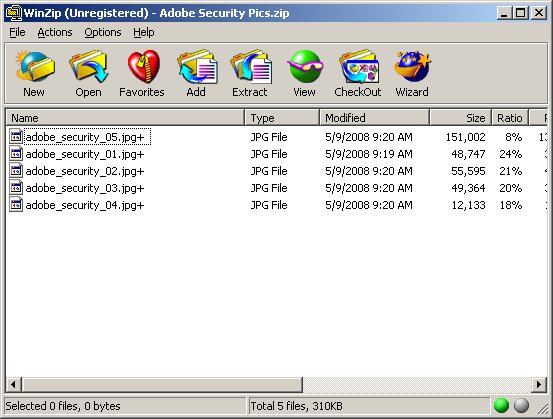Viewport: 553px width, 419px height.
Task: Click the 18% ratio cell
Action: (x=511, y=205)
